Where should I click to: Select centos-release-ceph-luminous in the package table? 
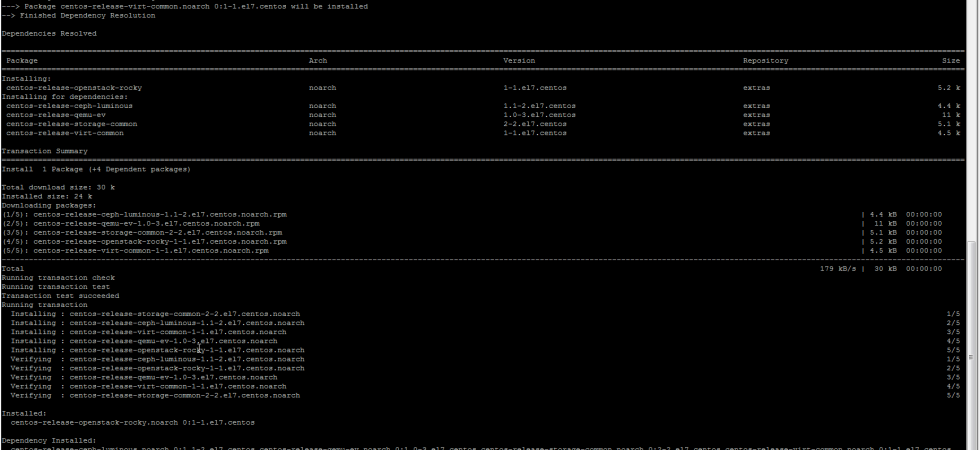tap(69, 106)
